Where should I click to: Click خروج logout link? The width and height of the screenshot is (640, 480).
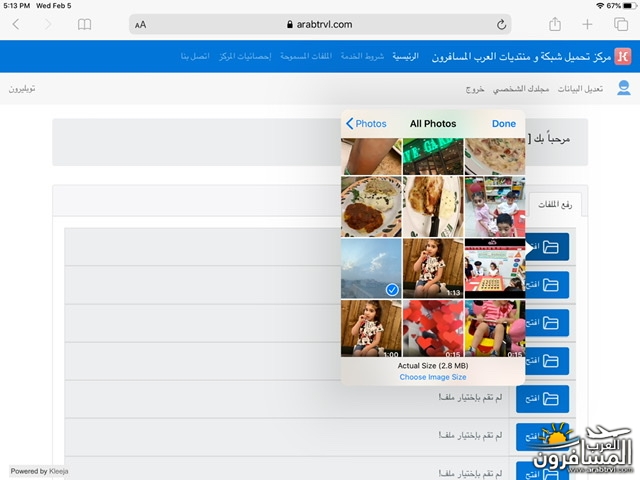click(475, 89)
